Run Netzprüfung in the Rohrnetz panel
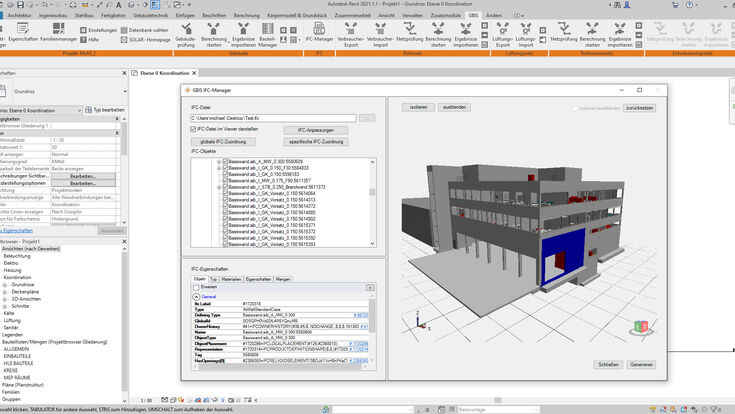This screenshot has height=414, width=735. coord(410,33)
